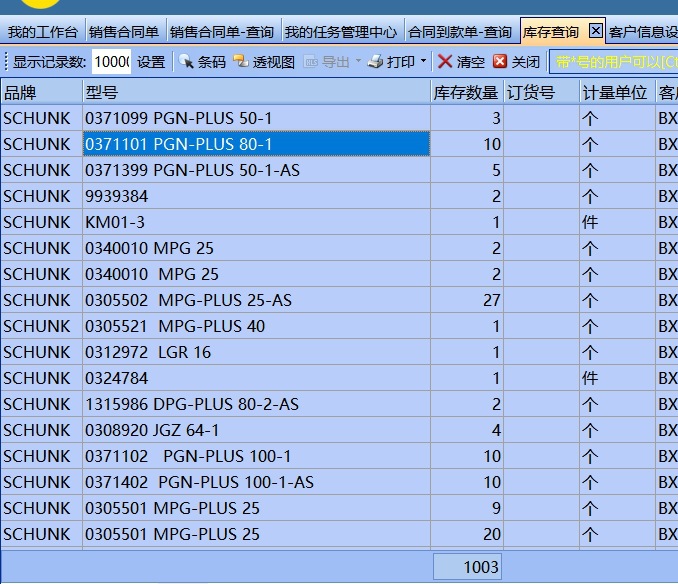678x584 pixels.
Task: Click the 条码 barcode toolbar icon
Action: point(186,62)
